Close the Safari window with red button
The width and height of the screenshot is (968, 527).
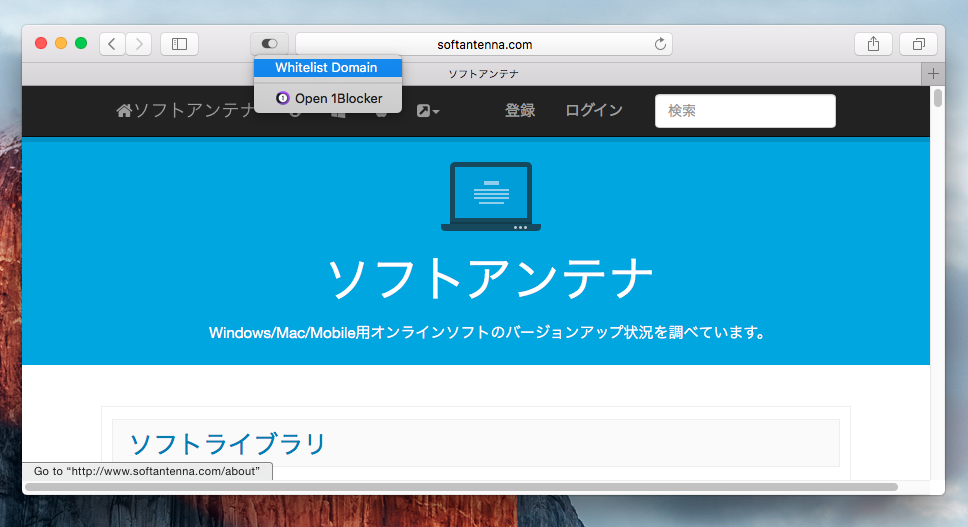[41, 43]
